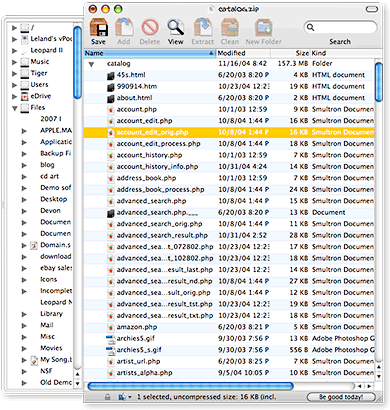
Task: Select the advanced_search_orig.php file
Action: pyautogui.click(x=159, y=224)
